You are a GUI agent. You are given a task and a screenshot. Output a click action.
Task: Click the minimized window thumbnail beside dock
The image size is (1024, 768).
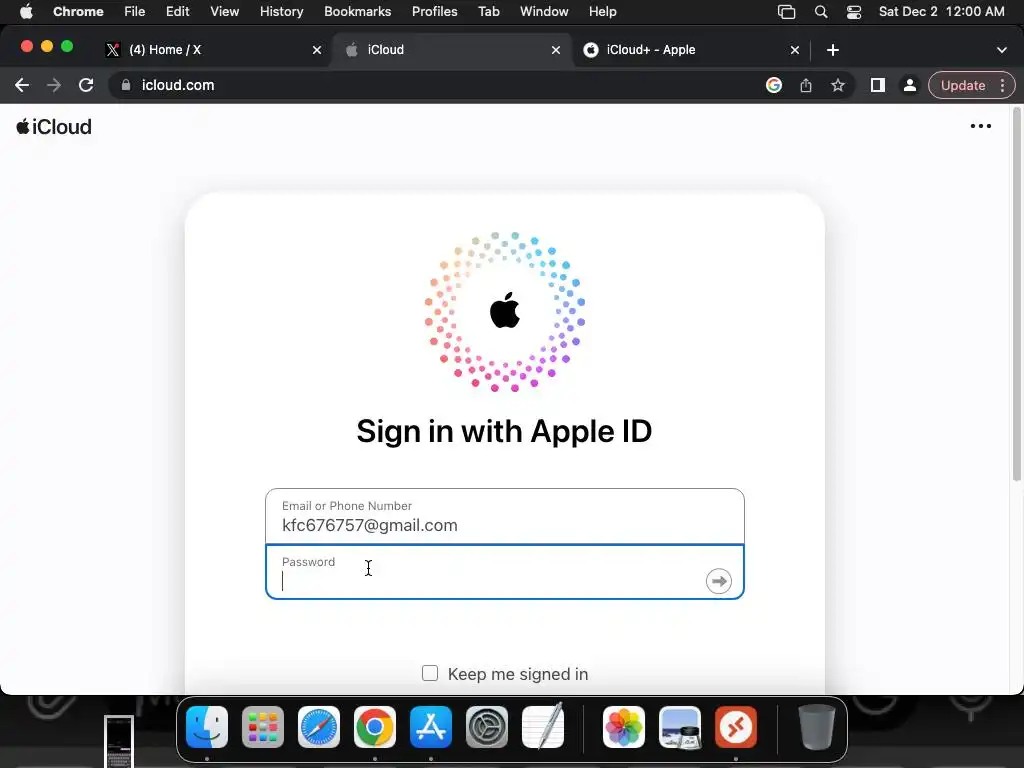pos(119,741)
